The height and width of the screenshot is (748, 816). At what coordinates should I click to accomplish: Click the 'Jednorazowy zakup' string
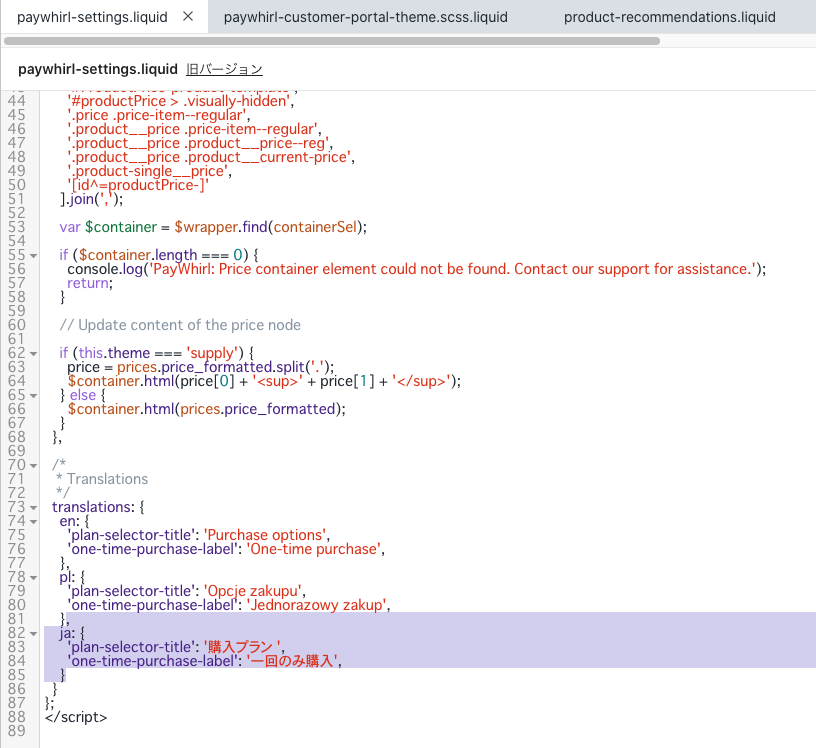316,605
